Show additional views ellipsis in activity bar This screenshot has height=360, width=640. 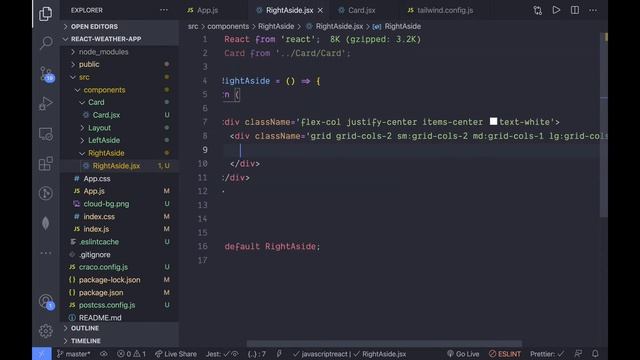46,253
